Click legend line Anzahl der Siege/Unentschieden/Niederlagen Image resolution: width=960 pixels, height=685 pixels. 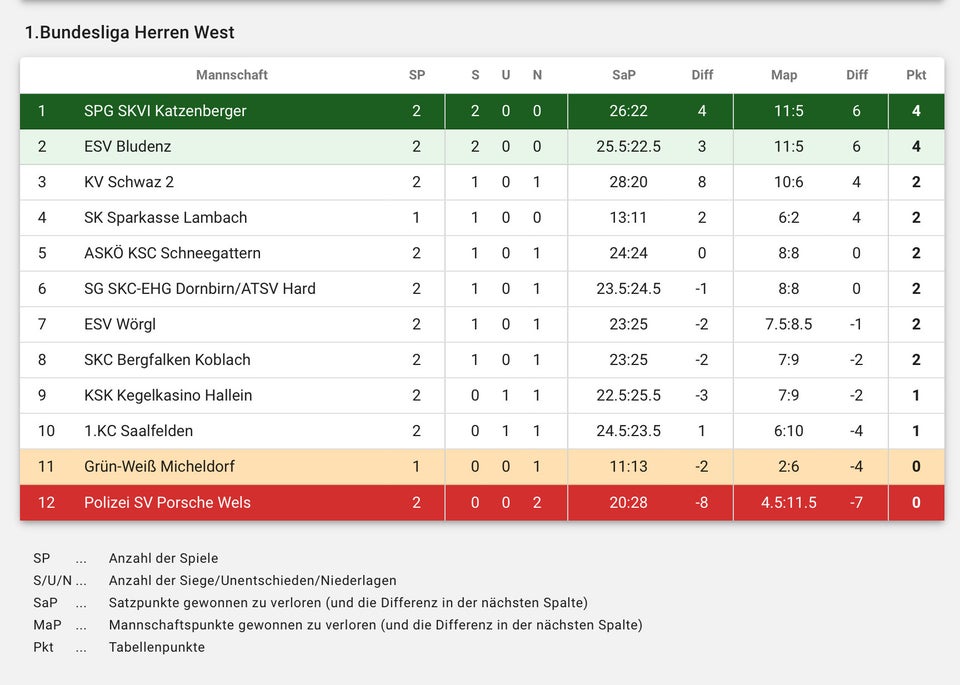(252, 580)
